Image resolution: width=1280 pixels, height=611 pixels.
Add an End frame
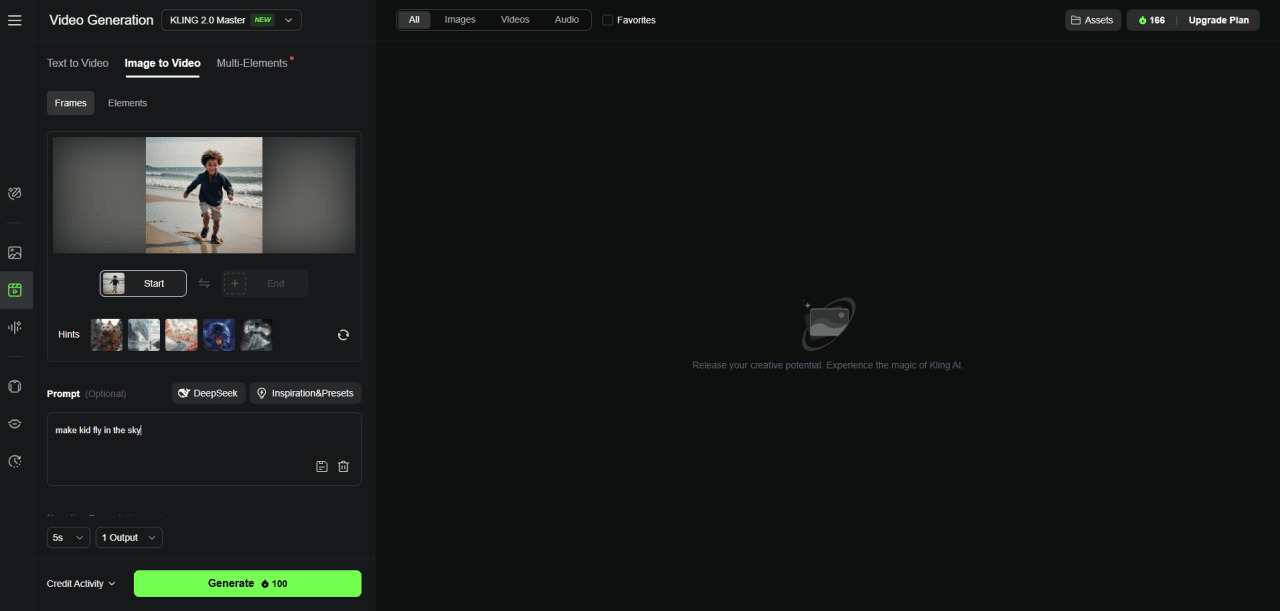[265, 284]
